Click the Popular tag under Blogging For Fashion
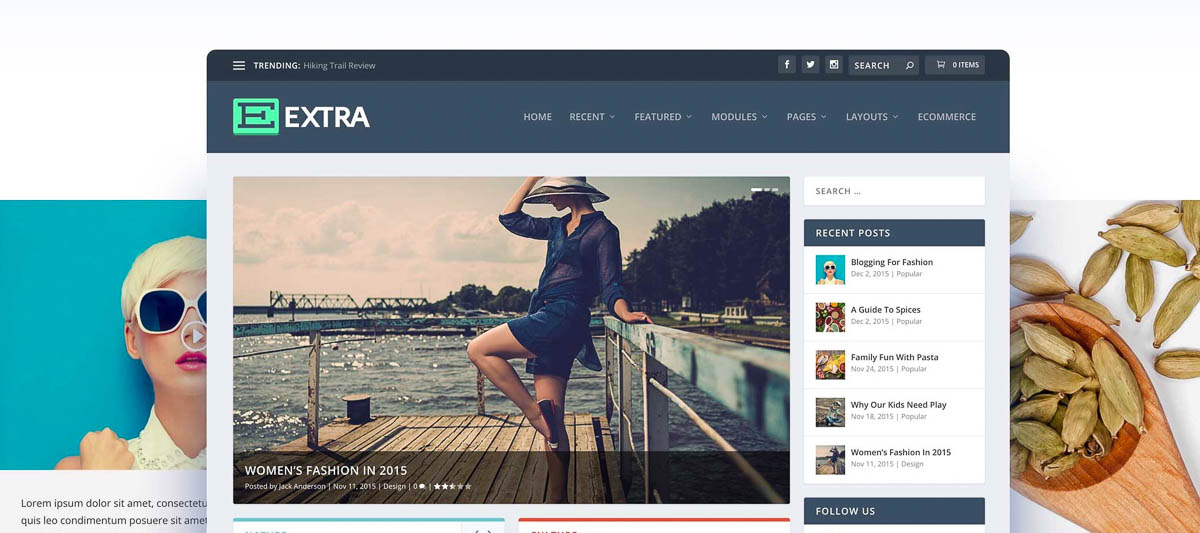Viewport: 1200px width, 533px height. (x=910, y=274)
